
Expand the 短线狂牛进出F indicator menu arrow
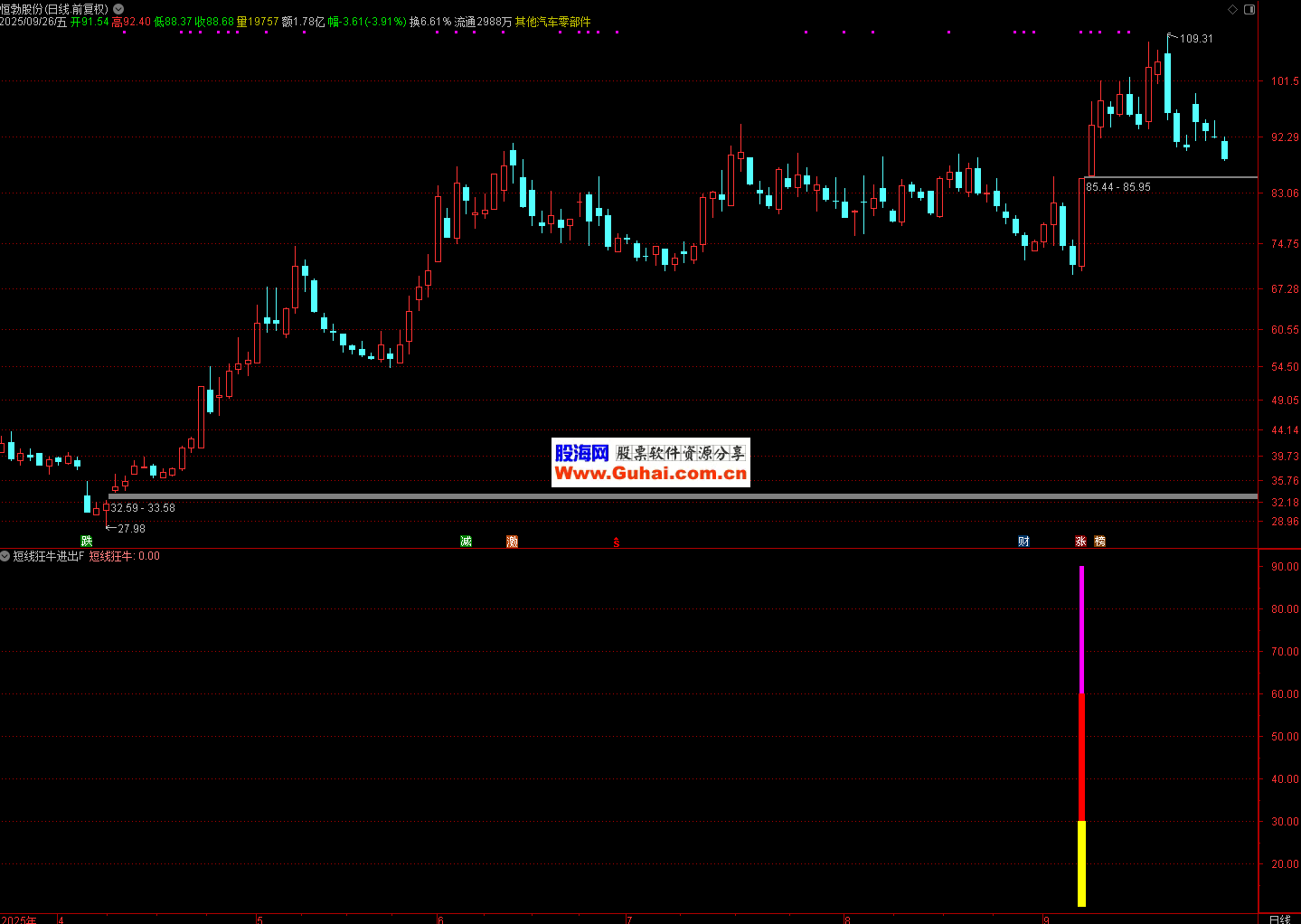pyautogui.click(x=5, y=556)
